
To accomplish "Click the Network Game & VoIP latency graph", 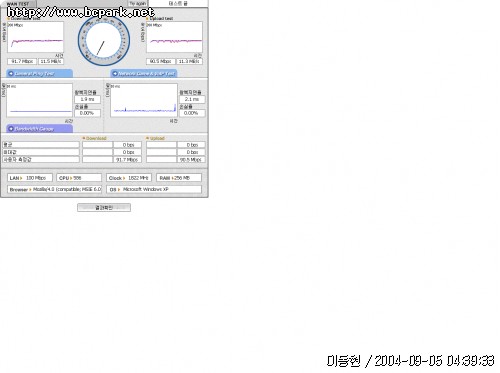I will coord(144,100).
